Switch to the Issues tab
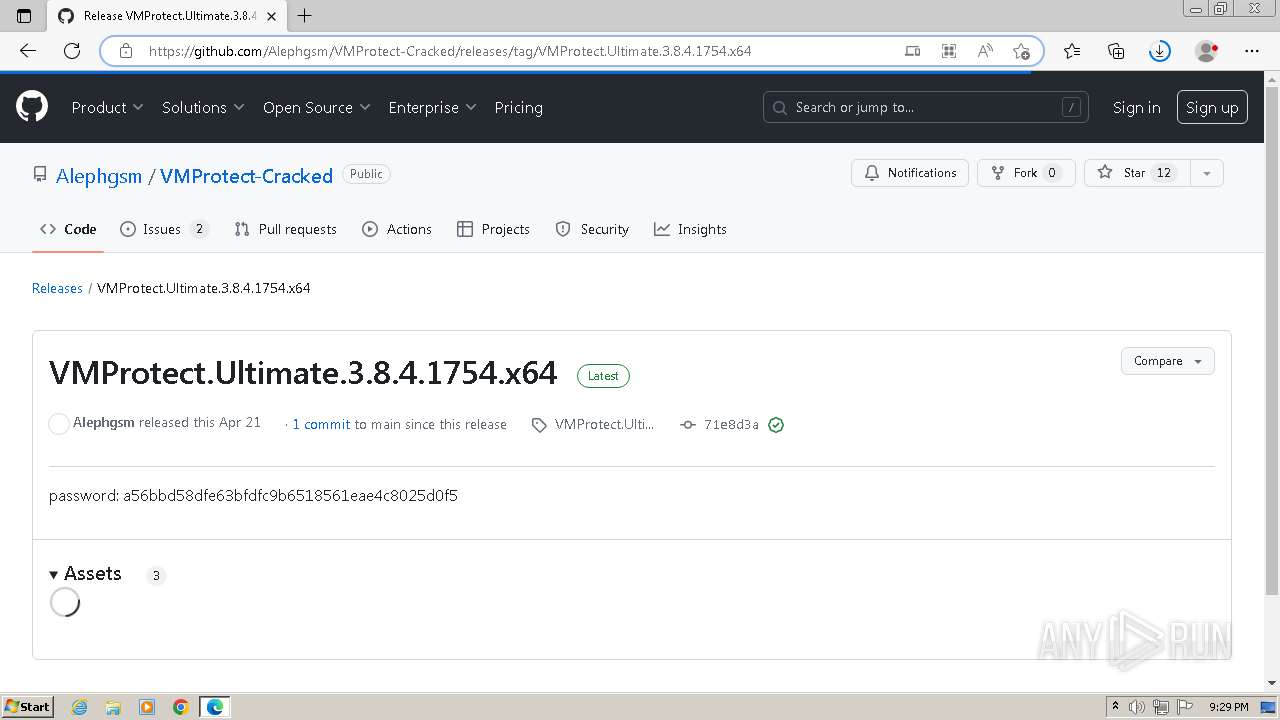The image size is (1280, 720). click(x=164, y=229)
